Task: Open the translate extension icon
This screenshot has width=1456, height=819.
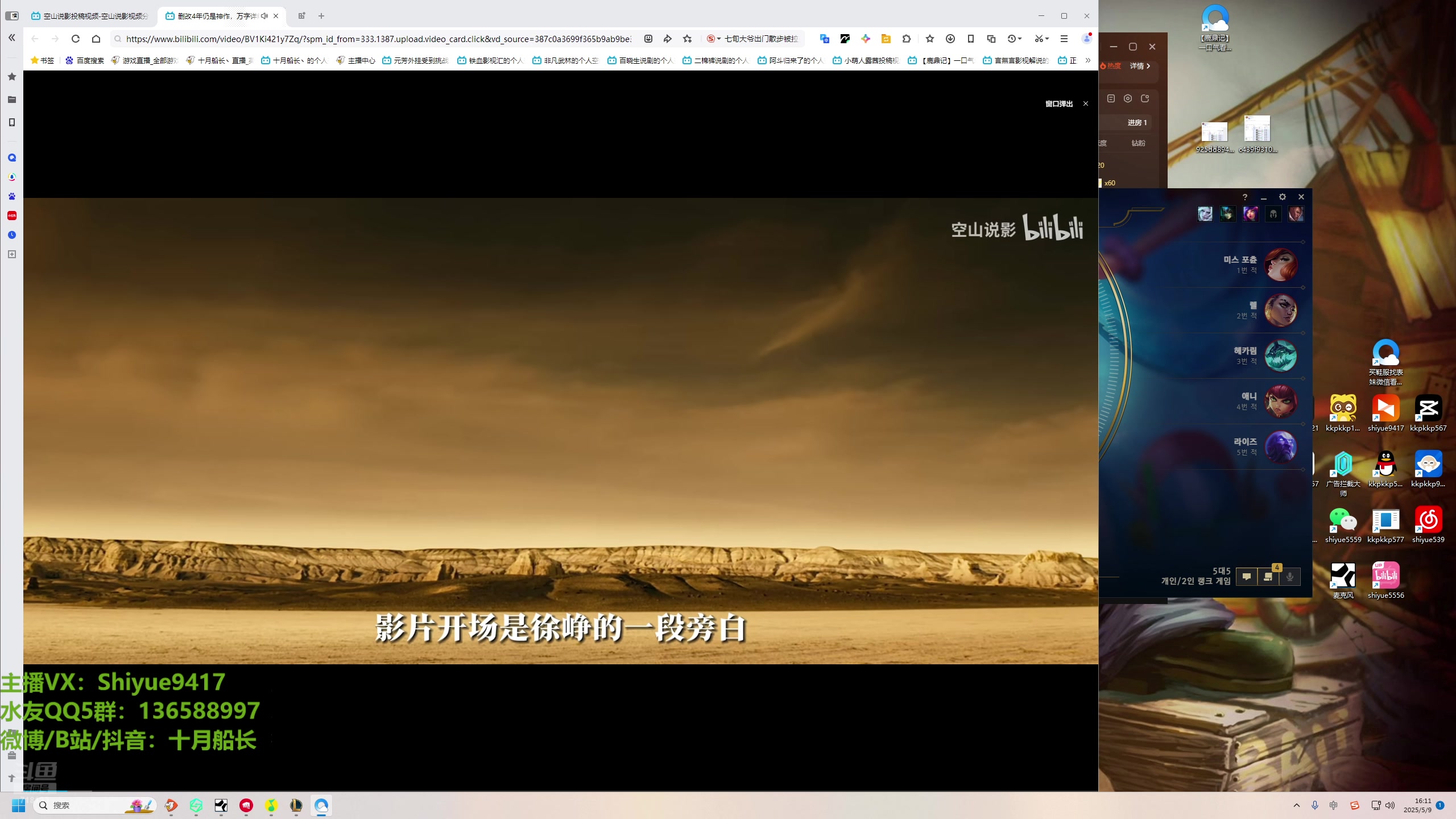Action: (x=825, y=39)
